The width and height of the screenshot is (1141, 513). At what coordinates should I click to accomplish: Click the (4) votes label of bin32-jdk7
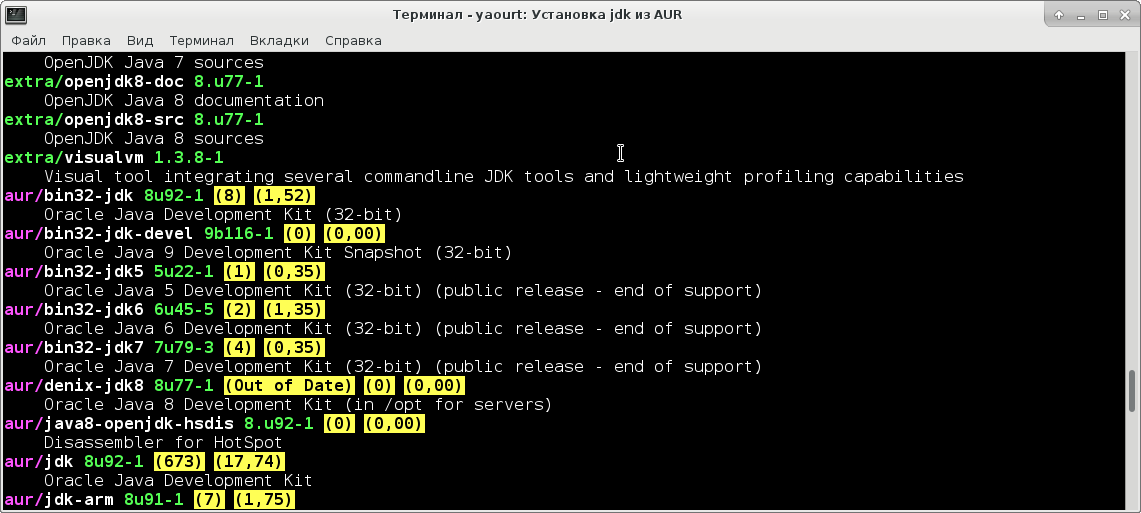click(239, 347)
